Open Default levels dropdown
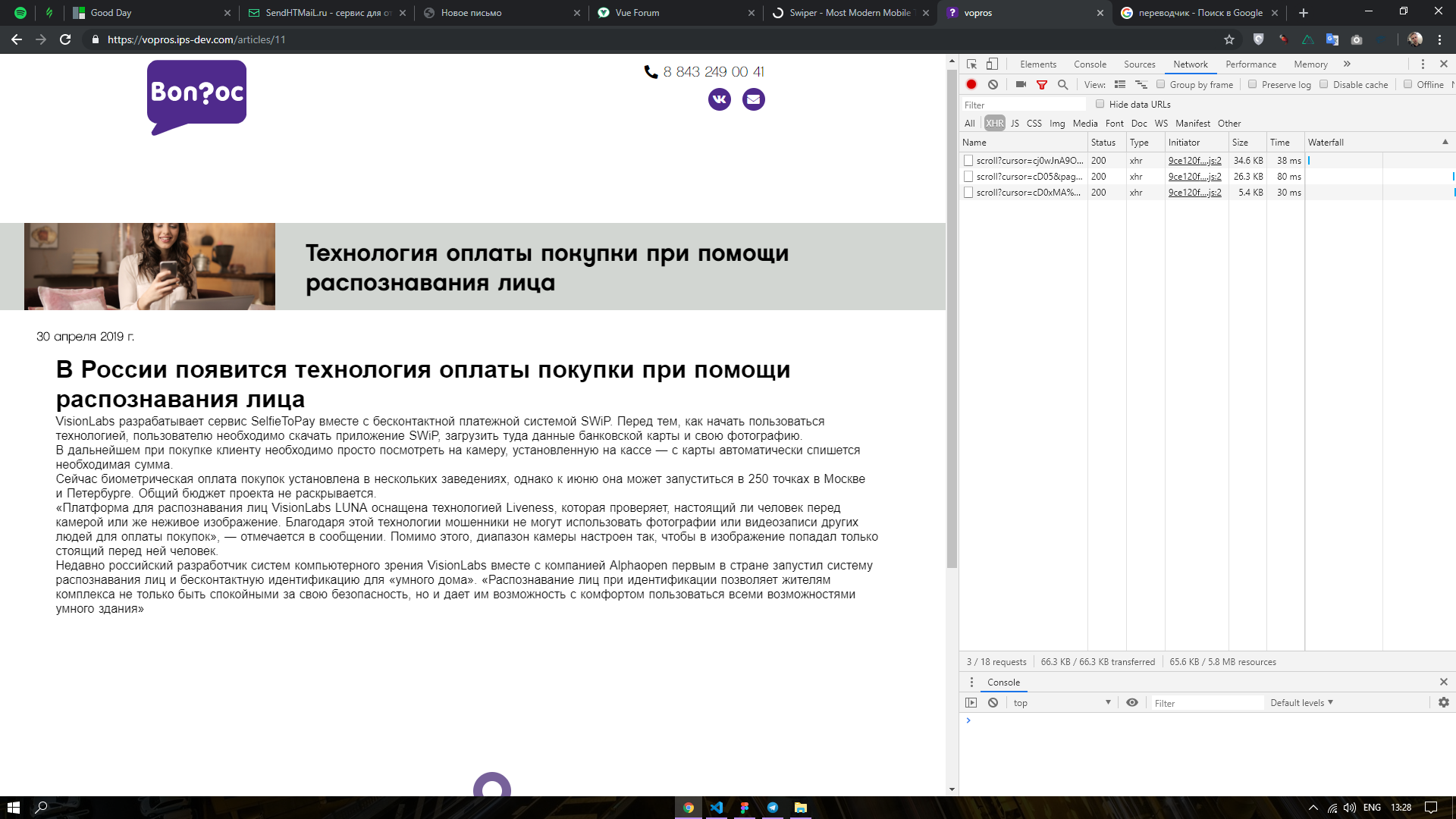Screen dimensions: 1456x819 coord(1301,703)
